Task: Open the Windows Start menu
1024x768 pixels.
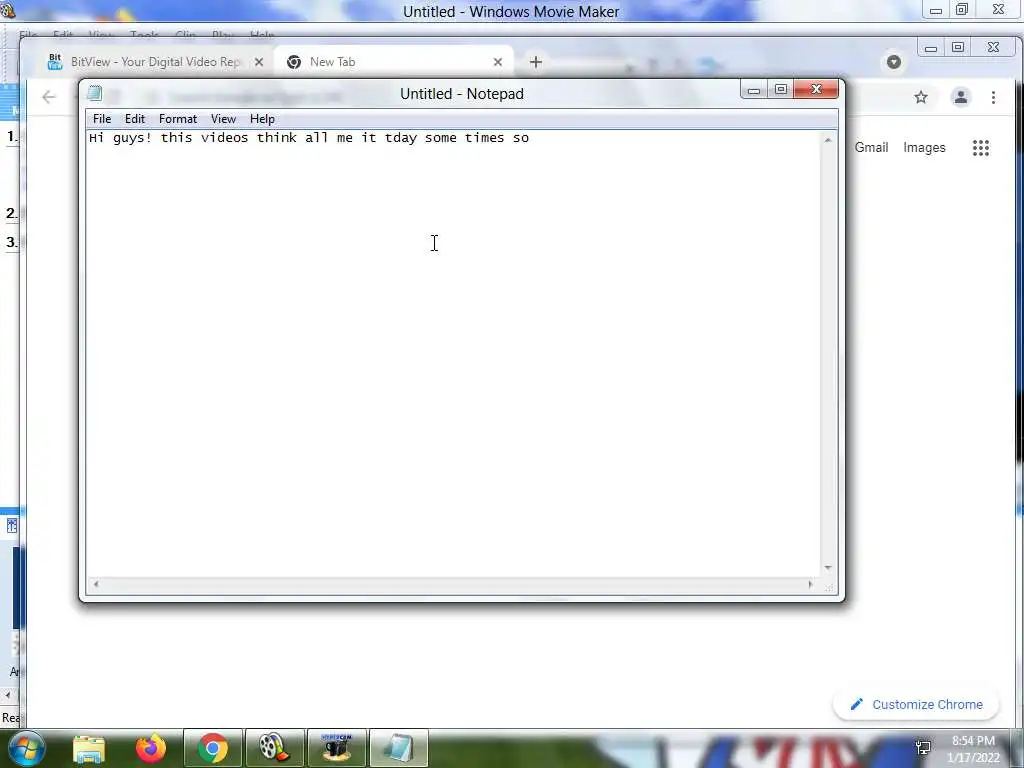Action: [26, 748]
